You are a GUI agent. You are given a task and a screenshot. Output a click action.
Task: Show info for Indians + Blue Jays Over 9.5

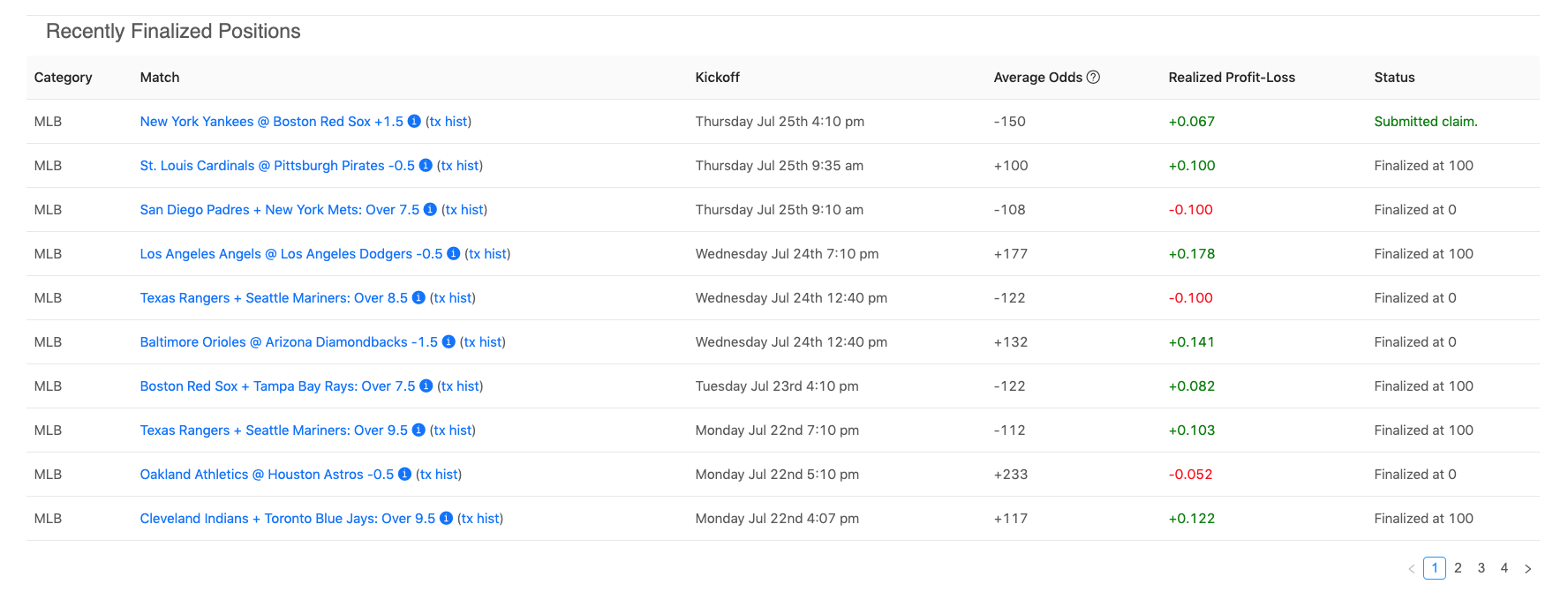click(x=446, y=519)
